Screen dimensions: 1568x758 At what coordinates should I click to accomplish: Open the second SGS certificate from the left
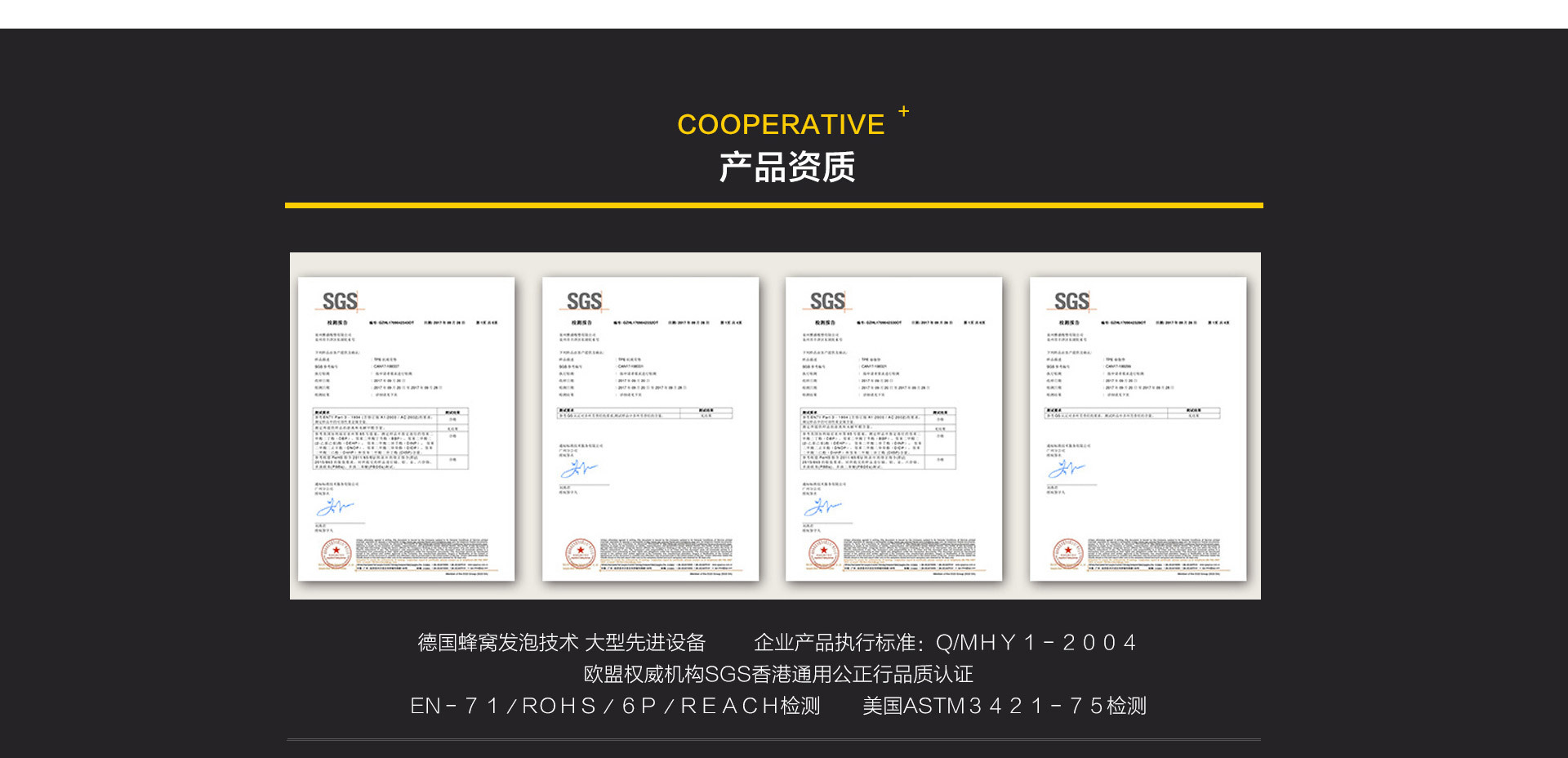click(650, 429)
